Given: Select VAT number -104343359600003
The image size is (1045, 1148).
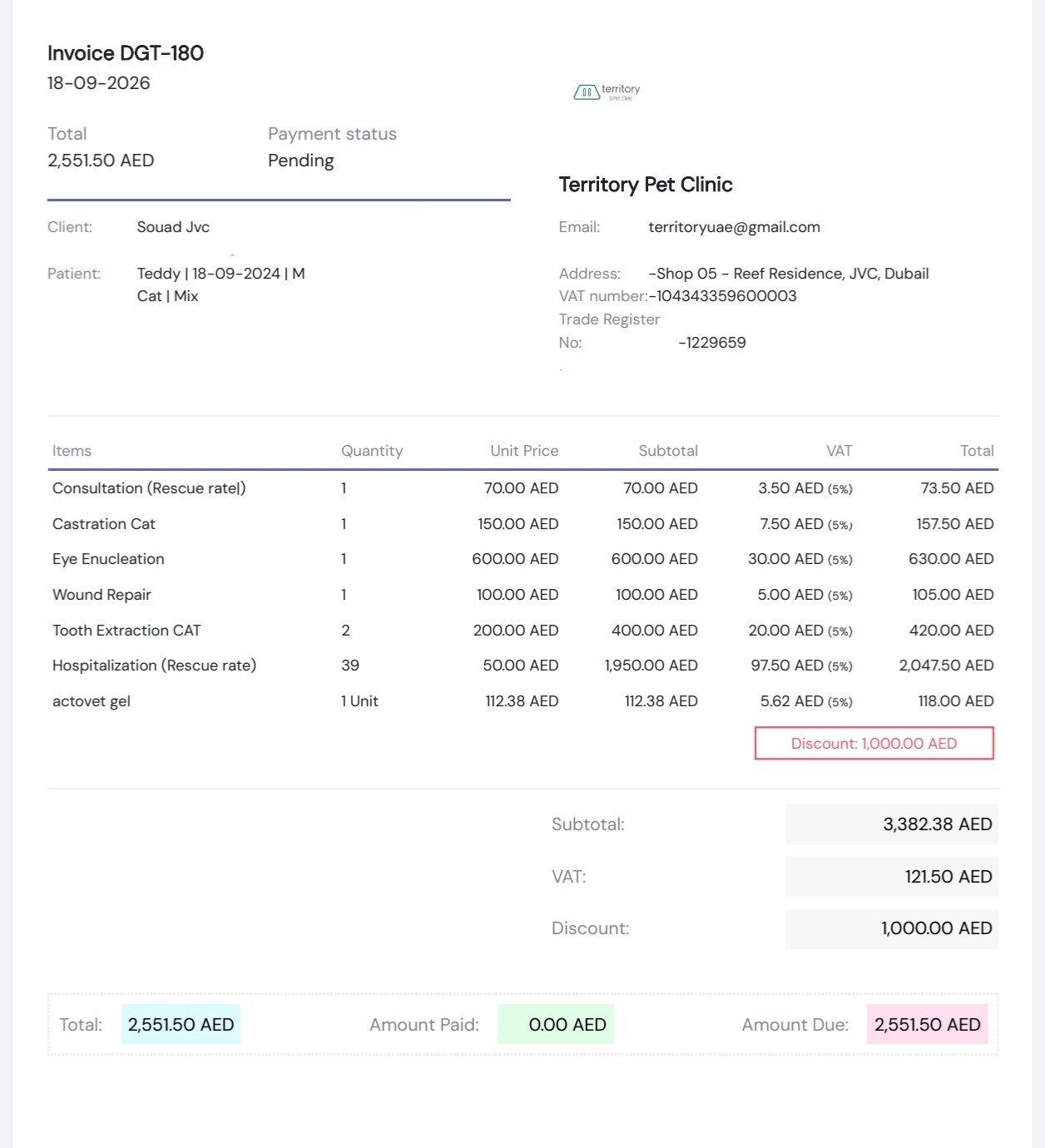Looking at the screenshot, I should 723,296.
